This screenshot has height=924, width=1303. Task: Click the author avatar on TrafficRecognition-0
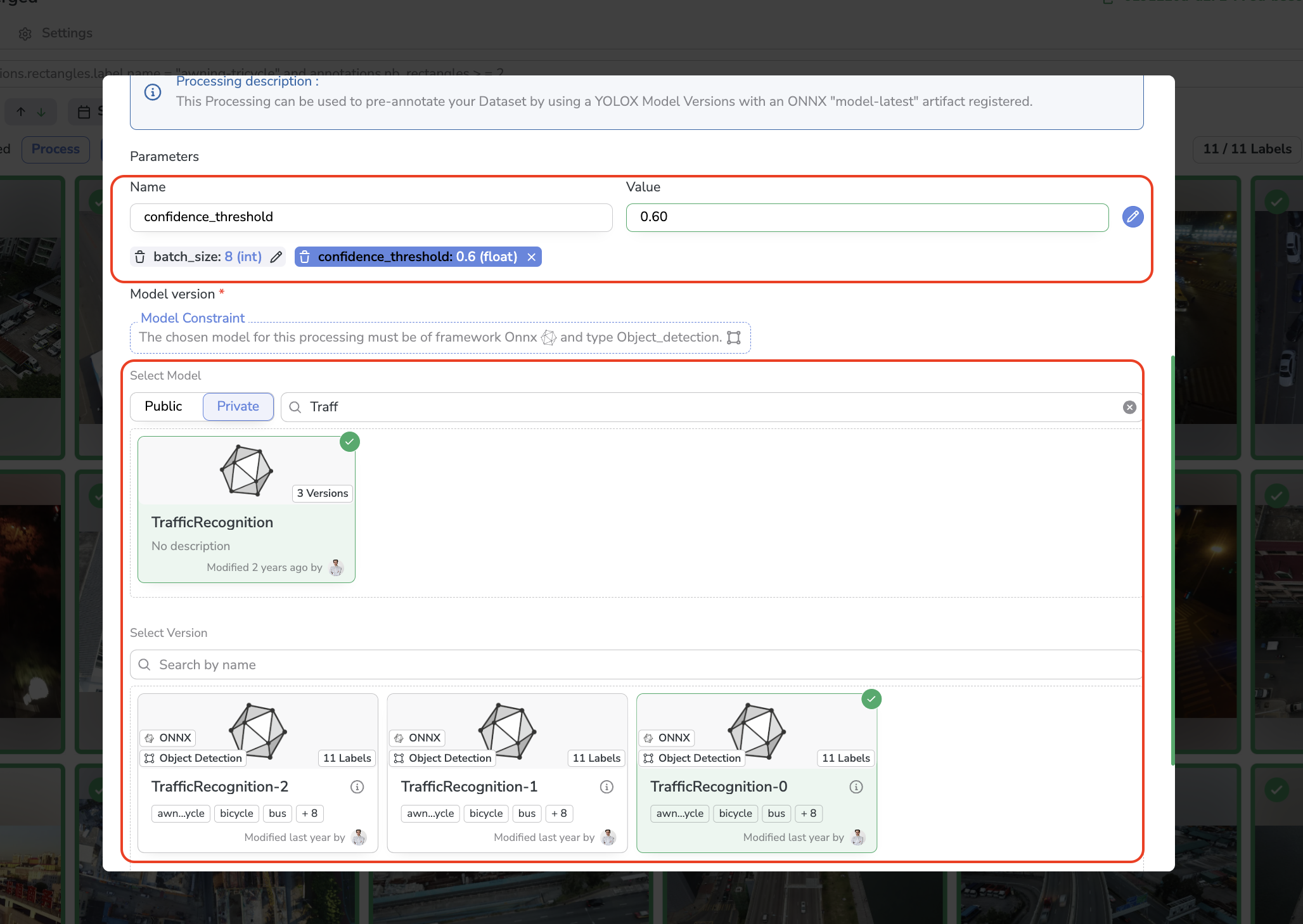pos(858,837)
